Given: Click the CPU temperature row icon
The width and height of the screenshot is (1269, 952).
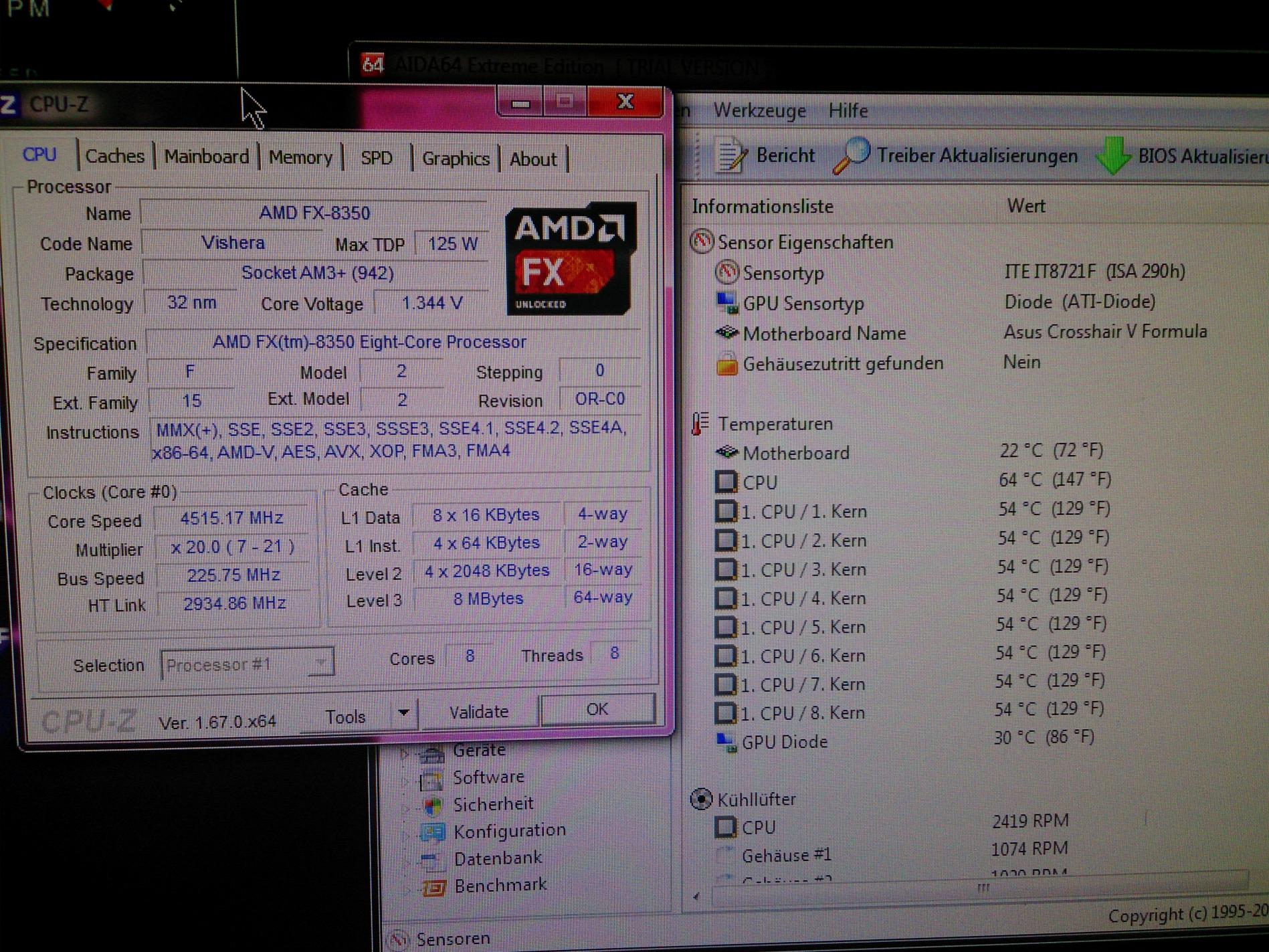Looking at the screenshot, I should [x=726, y=482].
